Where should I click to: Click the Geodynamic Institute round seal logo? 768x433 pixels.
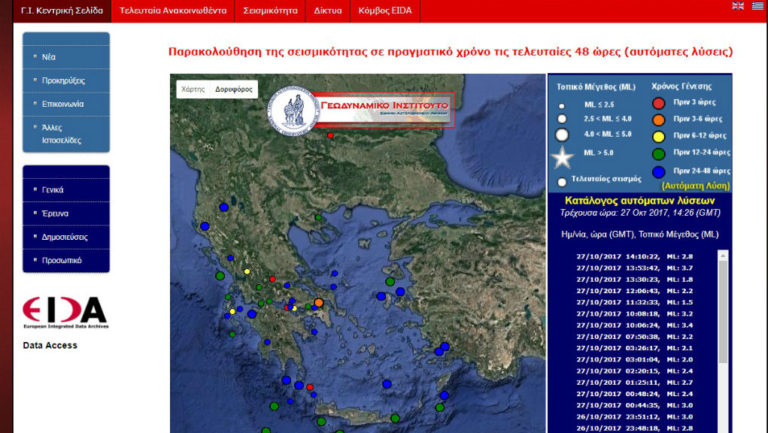(293, 111)
